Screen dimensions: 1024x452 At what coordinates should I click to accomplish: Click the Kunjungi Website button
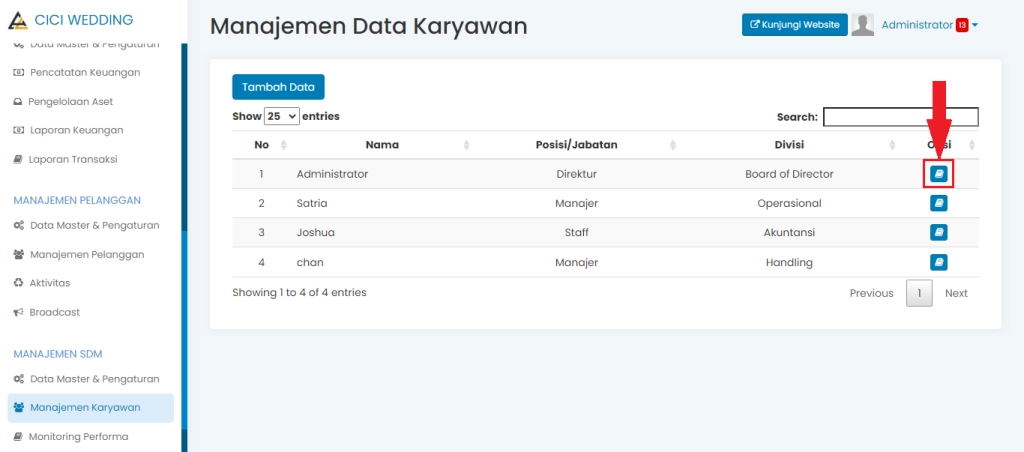pyautogui.click(x=795, y=25)
